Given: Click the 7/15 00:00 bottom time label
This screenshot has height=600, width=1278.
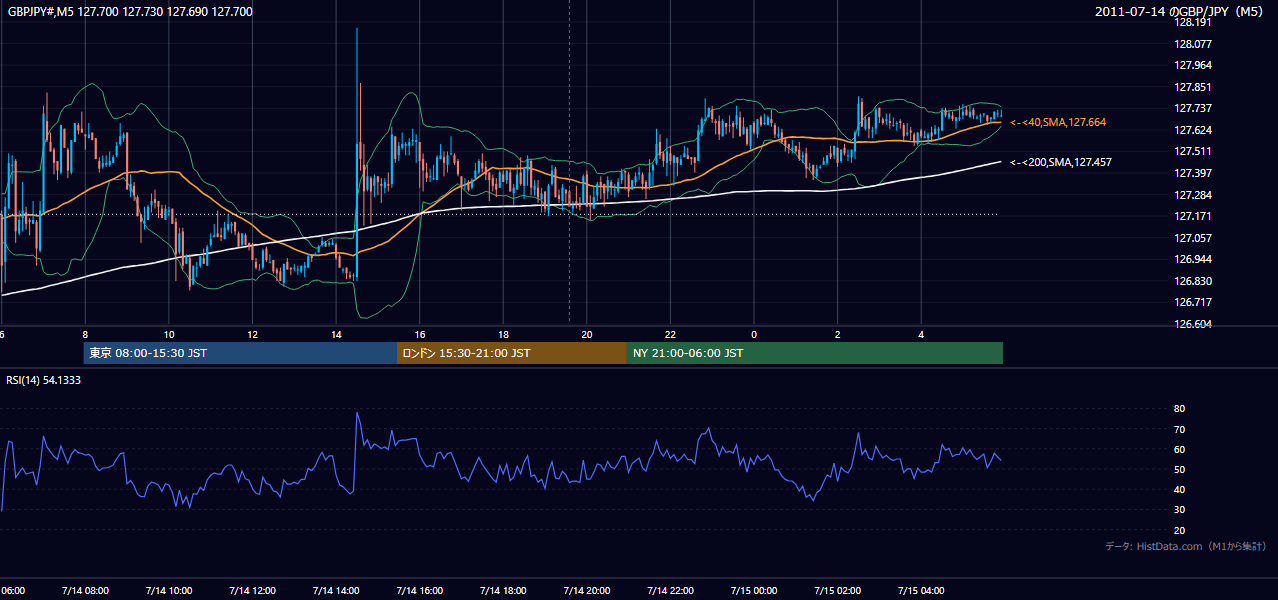Looking at the screenshot, I should tap(754, 591).
